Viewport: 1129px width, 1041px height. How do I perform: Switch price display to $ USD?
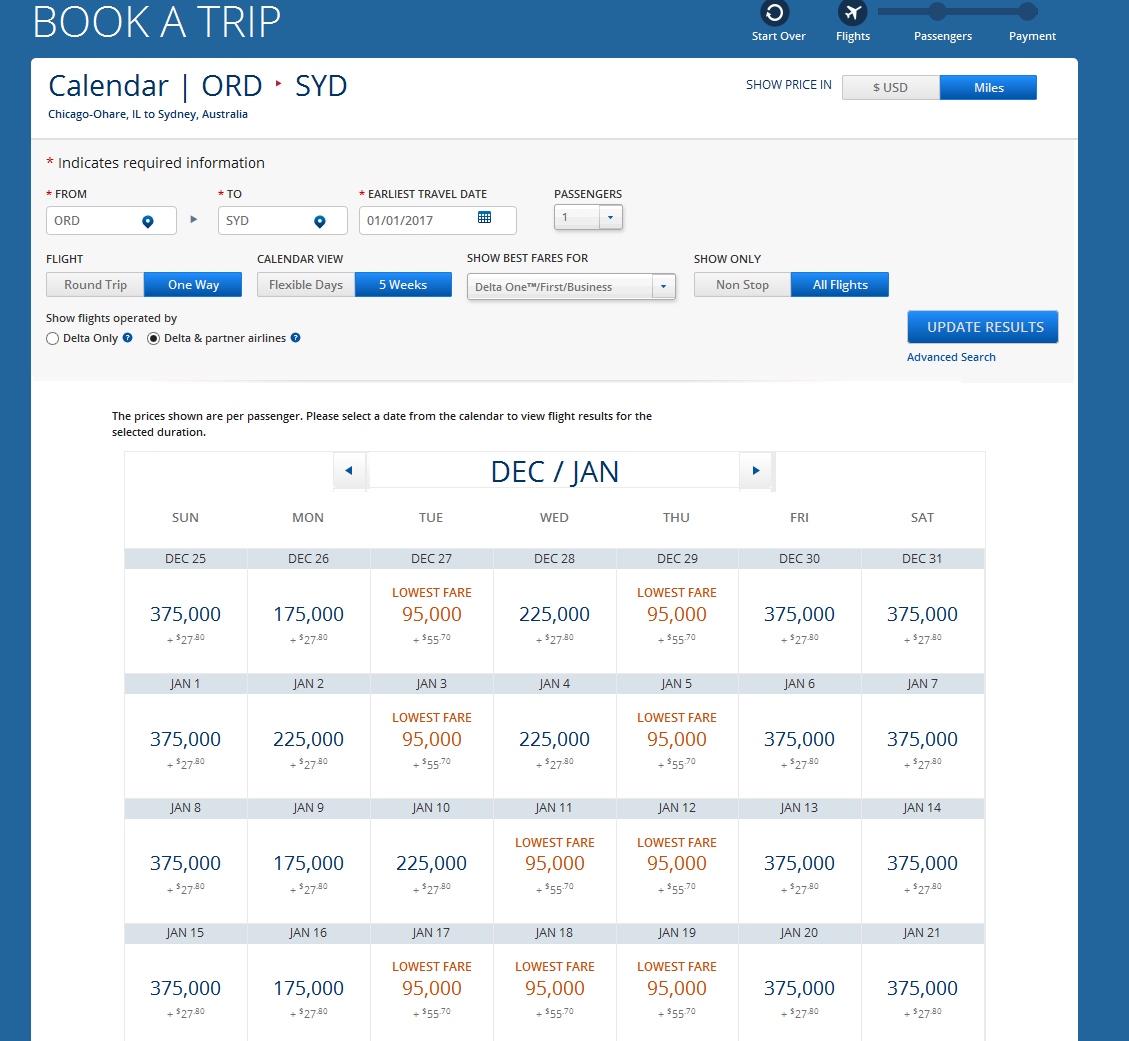pos(890,88)
